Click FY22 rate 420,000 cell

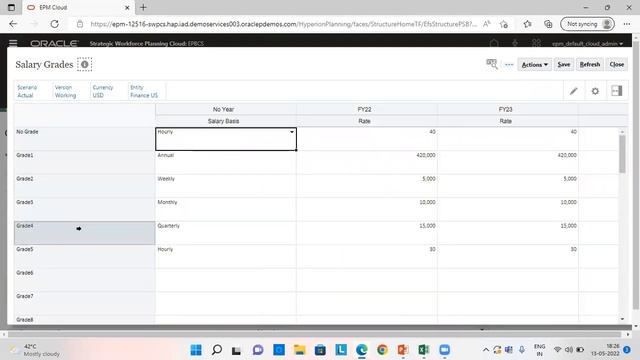click(367, 162)
